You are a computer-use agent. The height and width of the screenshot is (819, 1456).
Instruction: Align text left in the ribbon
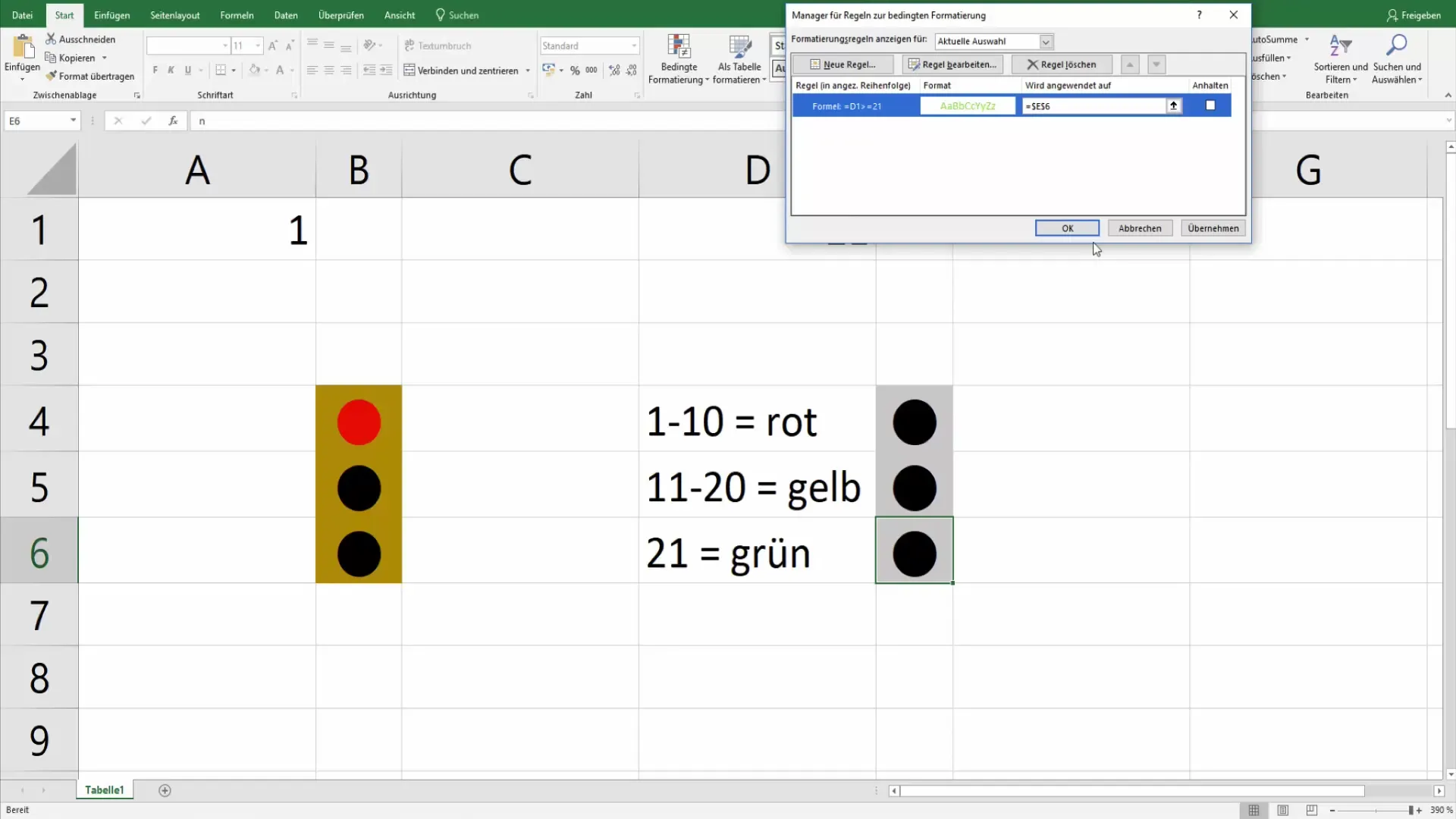312,70
